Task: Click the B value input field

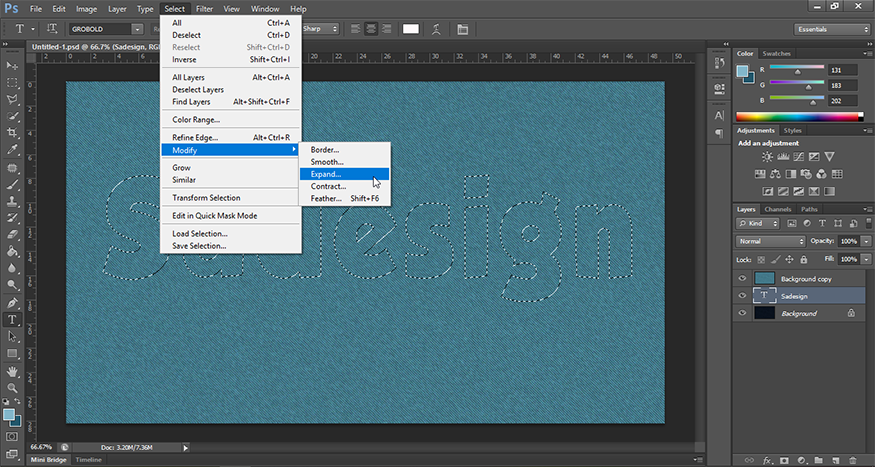Action: coord(843,100)
